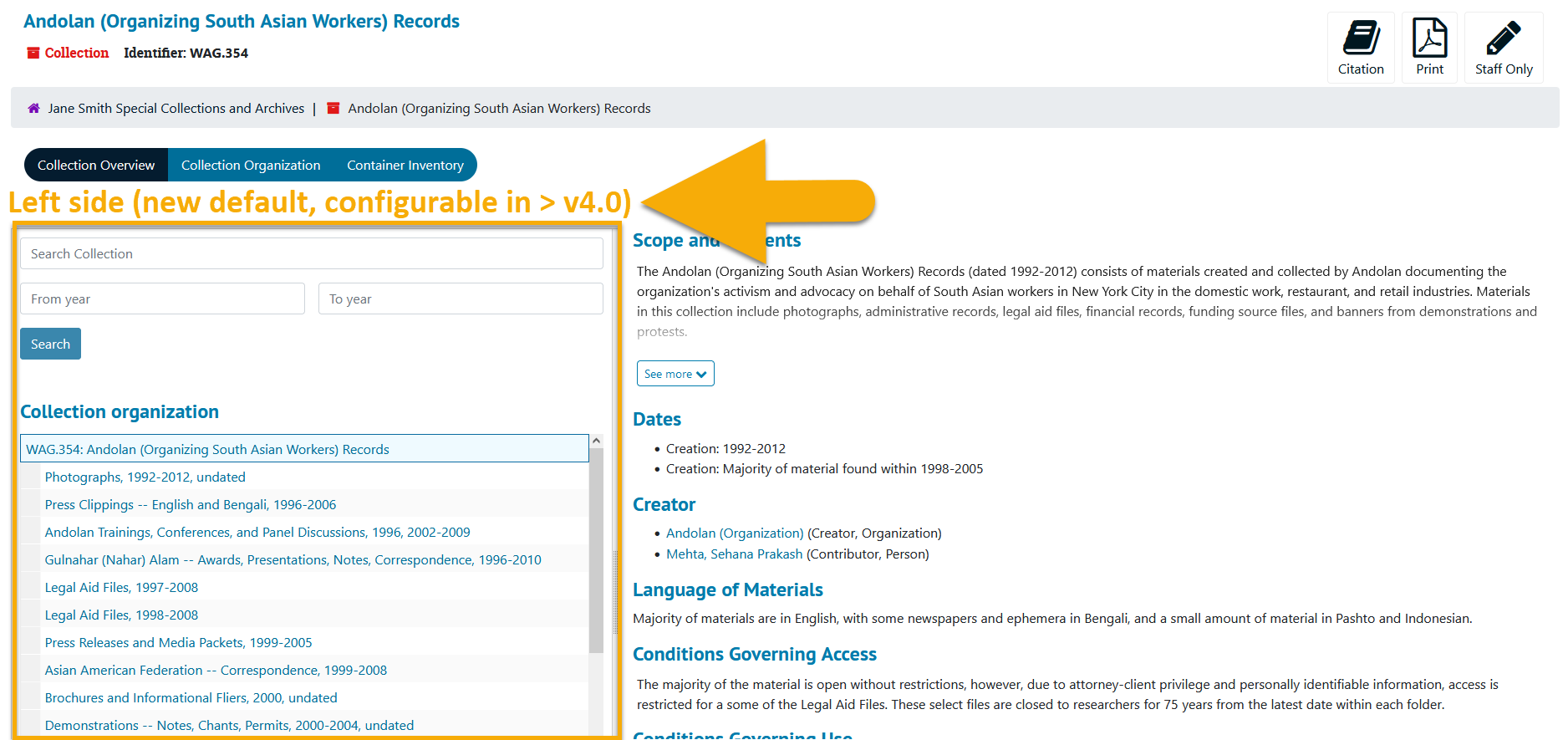1568x740 pixels.
Task: Switch to Collection Organization tab
Action: (x=251, y=166)
